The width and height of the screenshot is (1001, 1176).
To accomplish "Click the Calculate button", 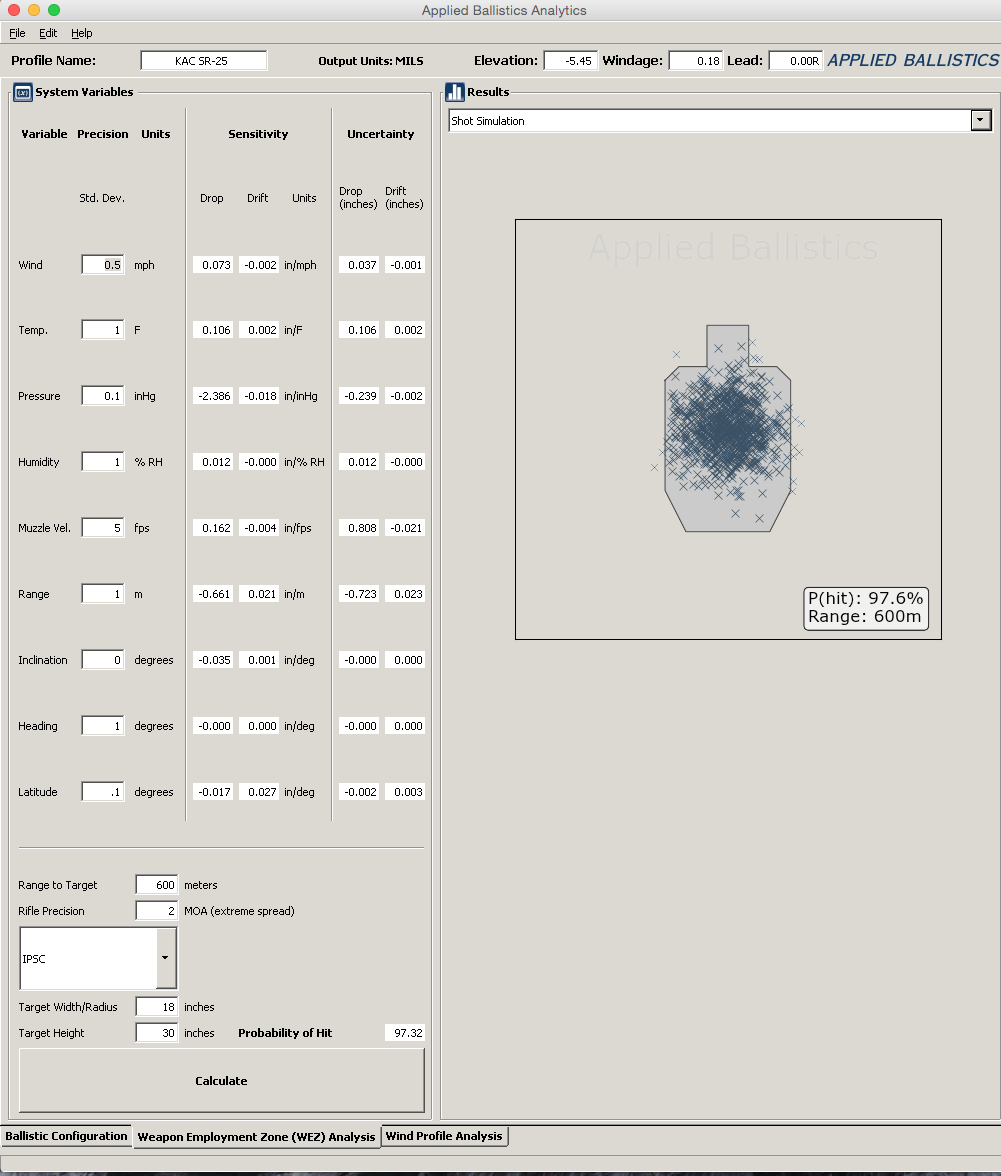I will tap(221, 1080).
